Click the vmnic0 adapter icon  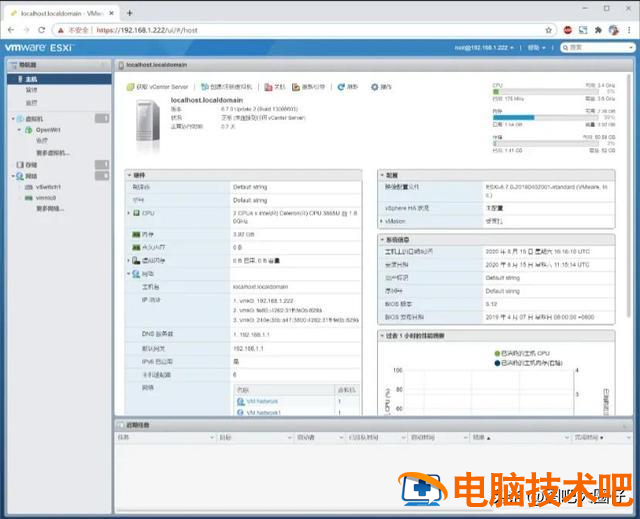click(x=29, y=198)
